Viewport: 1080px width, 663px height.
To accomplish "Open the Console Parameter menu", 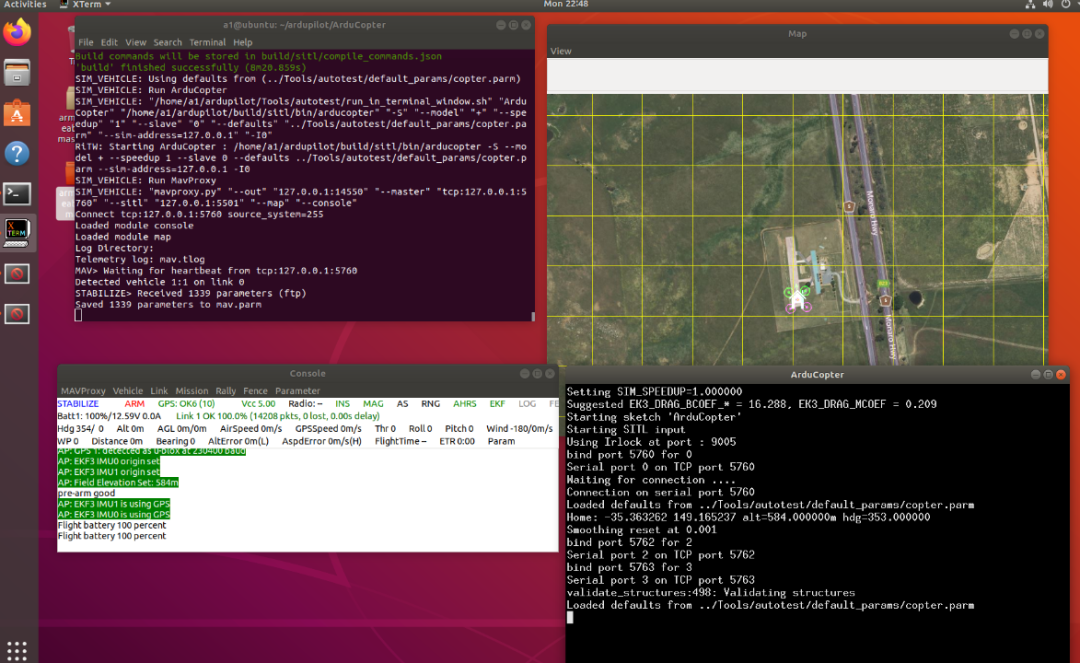I will 298,391.
